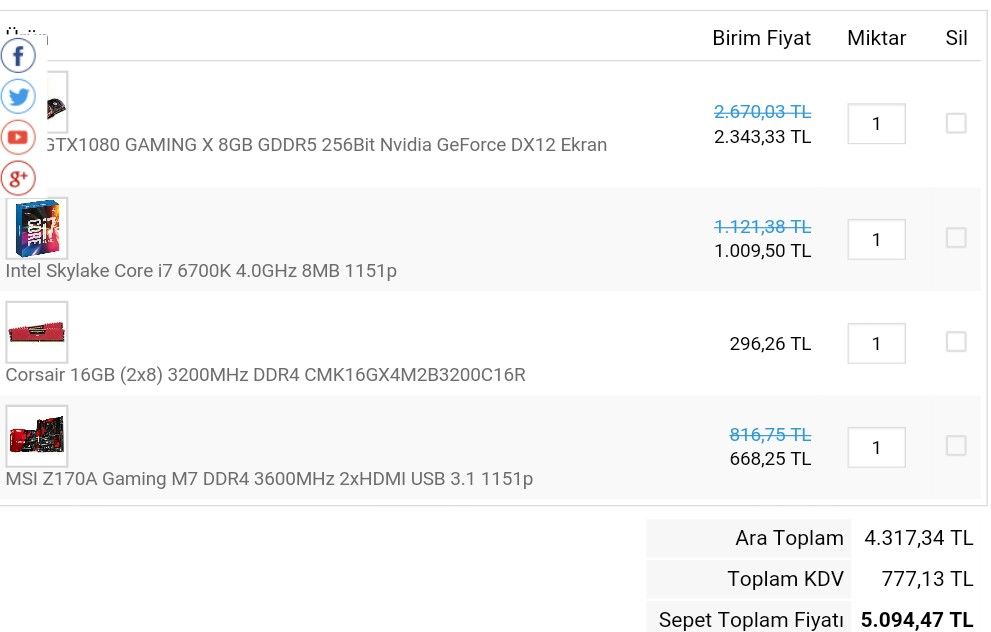This screenshot has width=991, height=632.
Task: Open the Intel Core i7 product thumbnail
Action: point(37,228)
